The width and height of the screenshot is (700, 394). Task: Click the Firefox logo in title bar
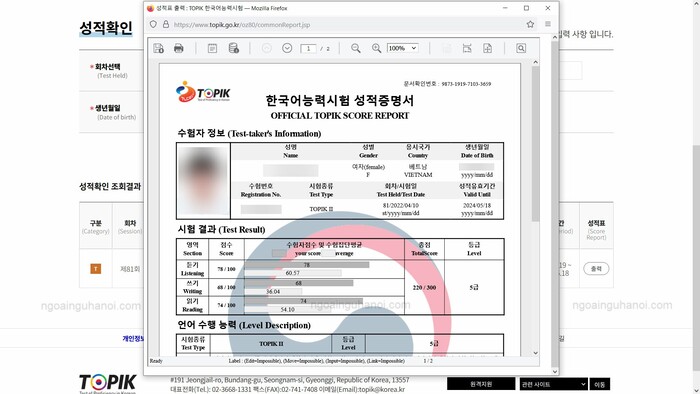[150, 8]
